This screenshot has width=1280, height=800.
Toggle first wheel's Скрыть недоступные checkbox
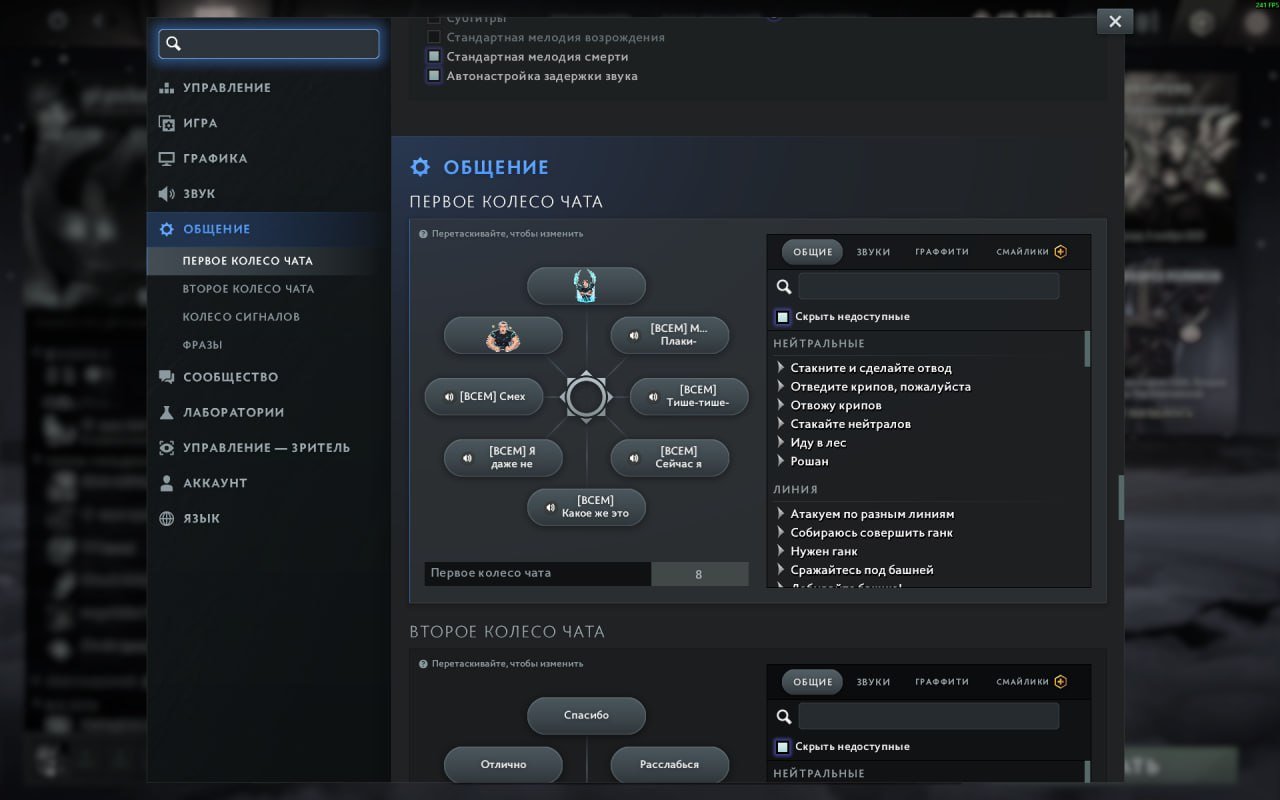[783, 317]
